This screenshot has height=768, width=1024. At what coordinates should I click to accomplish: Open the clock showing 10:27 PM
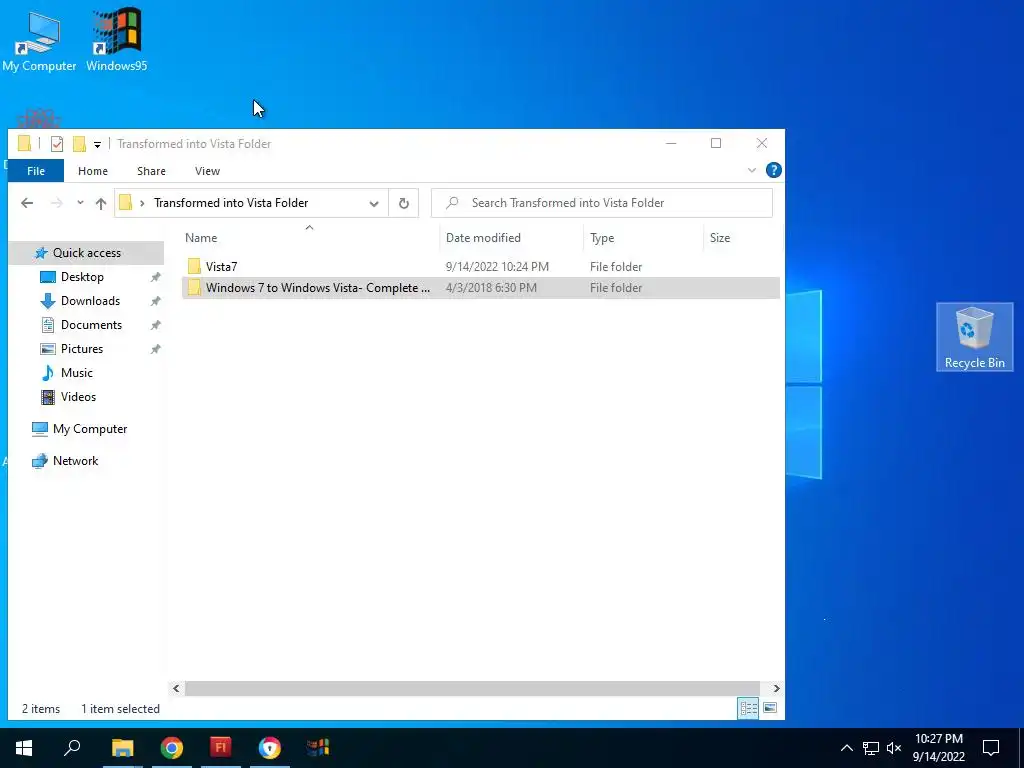coord(938,748)
